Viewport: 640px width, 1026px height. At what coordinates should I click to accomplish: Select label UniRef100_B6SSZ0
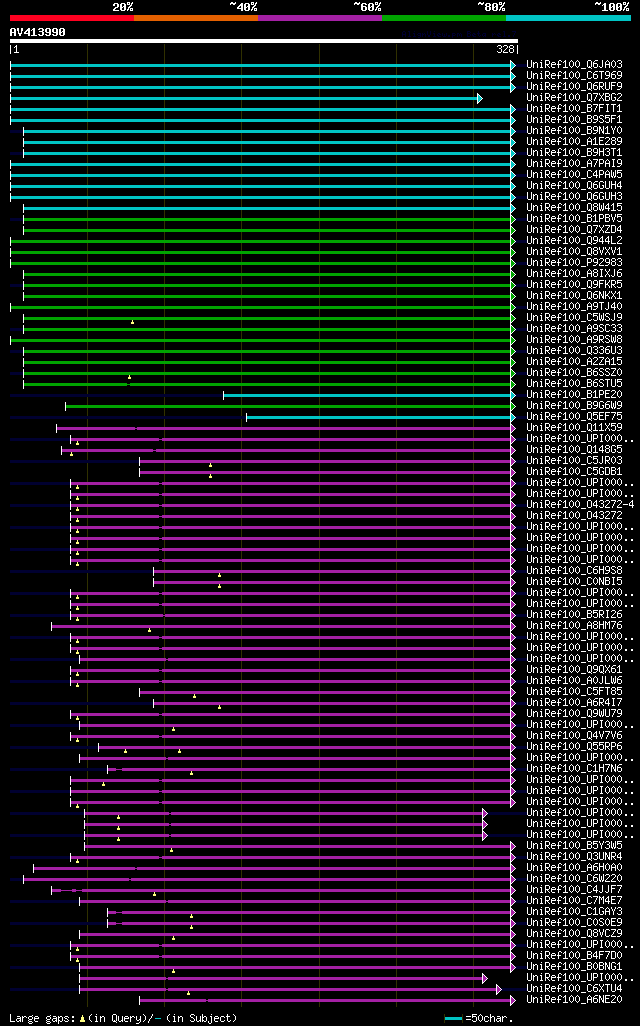click(x=574, y=372)
